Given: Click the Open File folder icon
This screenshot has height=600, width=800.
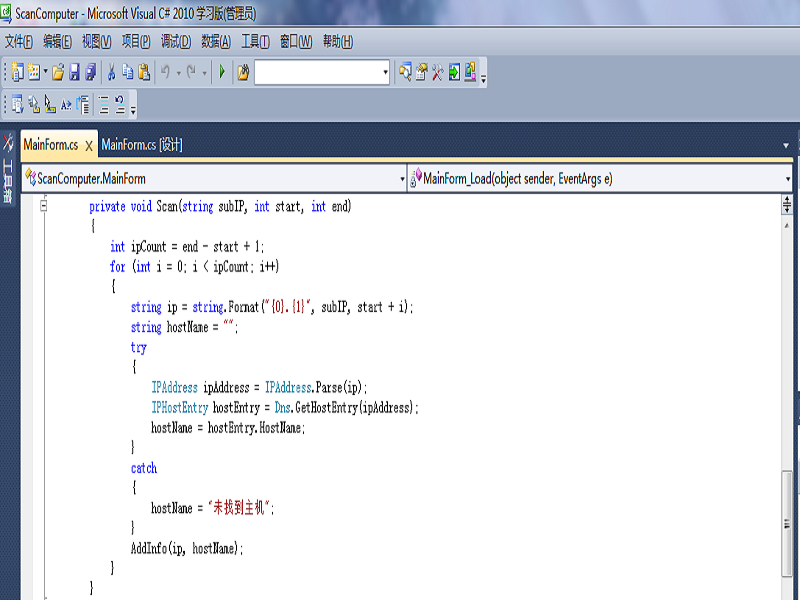Looking at the screenshot, I should coord(58,72).
